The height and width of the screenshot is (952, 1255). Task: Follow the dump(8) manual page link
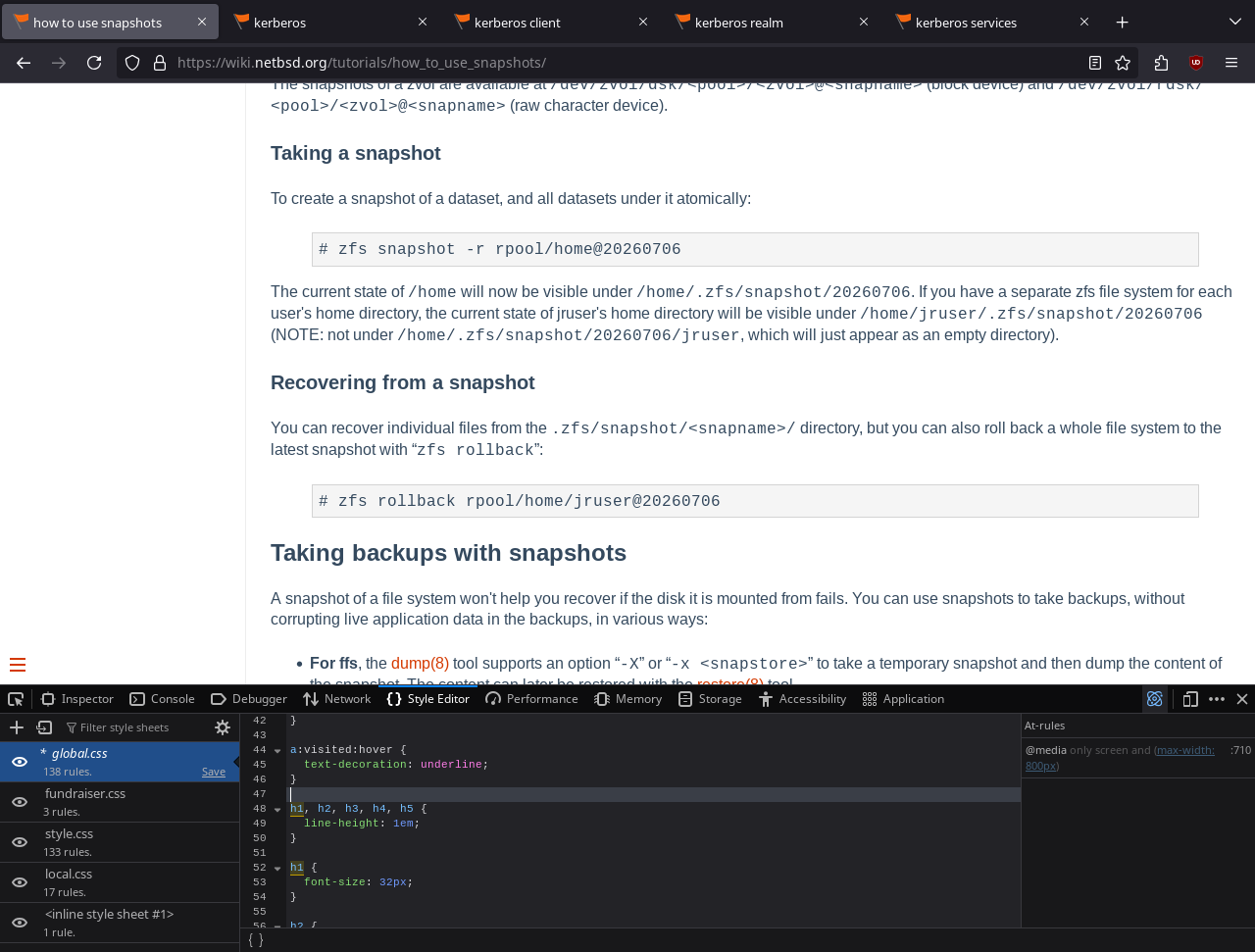[x=420, y=664]
